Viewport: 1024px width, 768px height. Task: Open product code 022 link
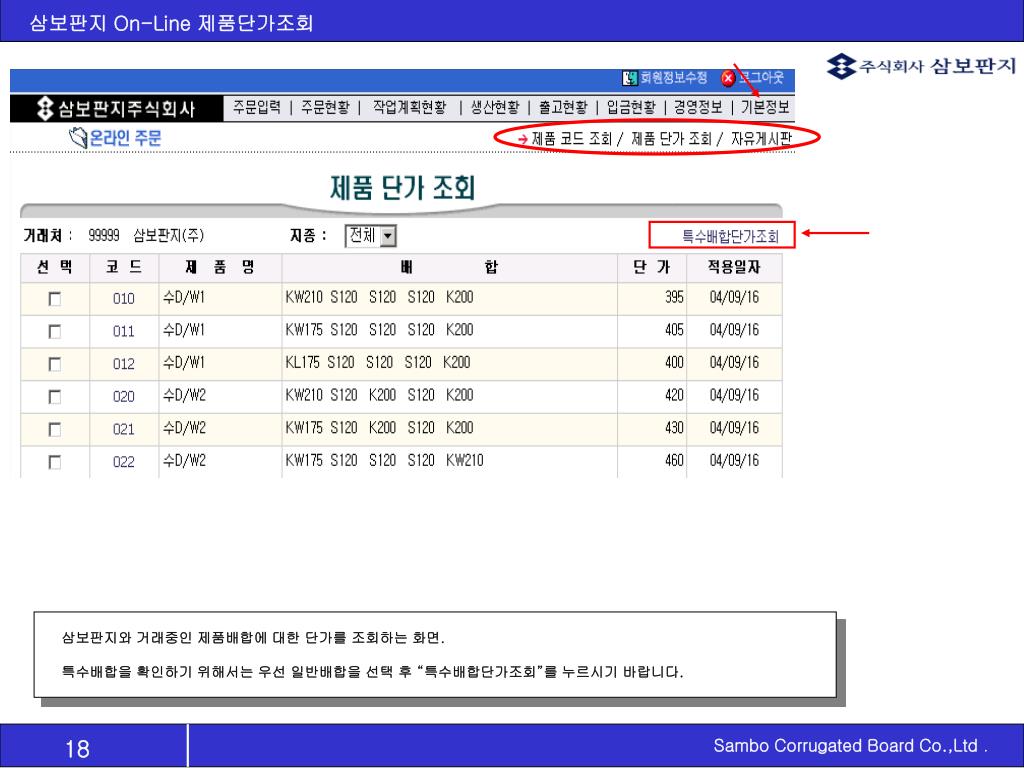pyautogui.click(x=123, y=462)
